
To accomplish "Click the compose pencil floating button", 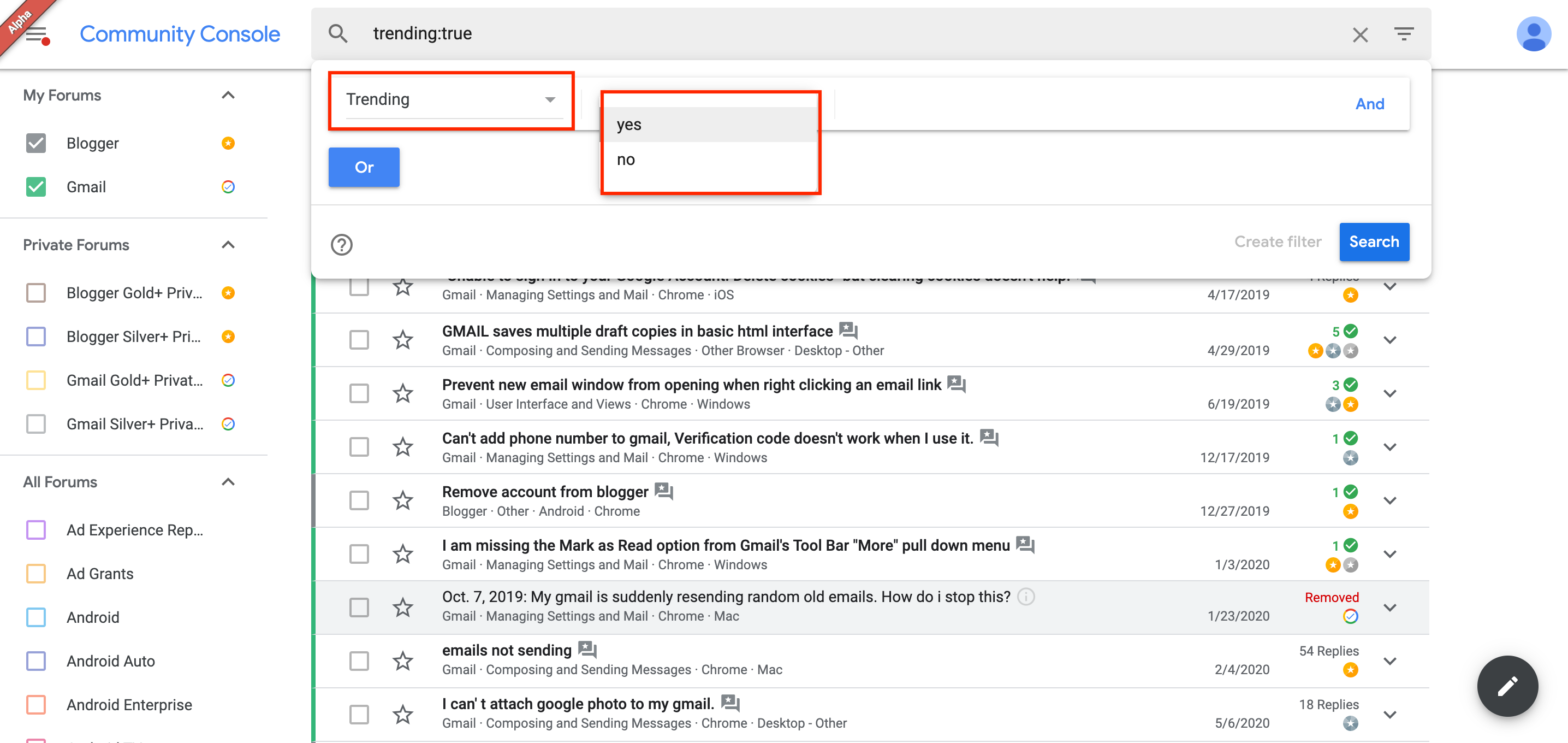I will coord(1507,686).
